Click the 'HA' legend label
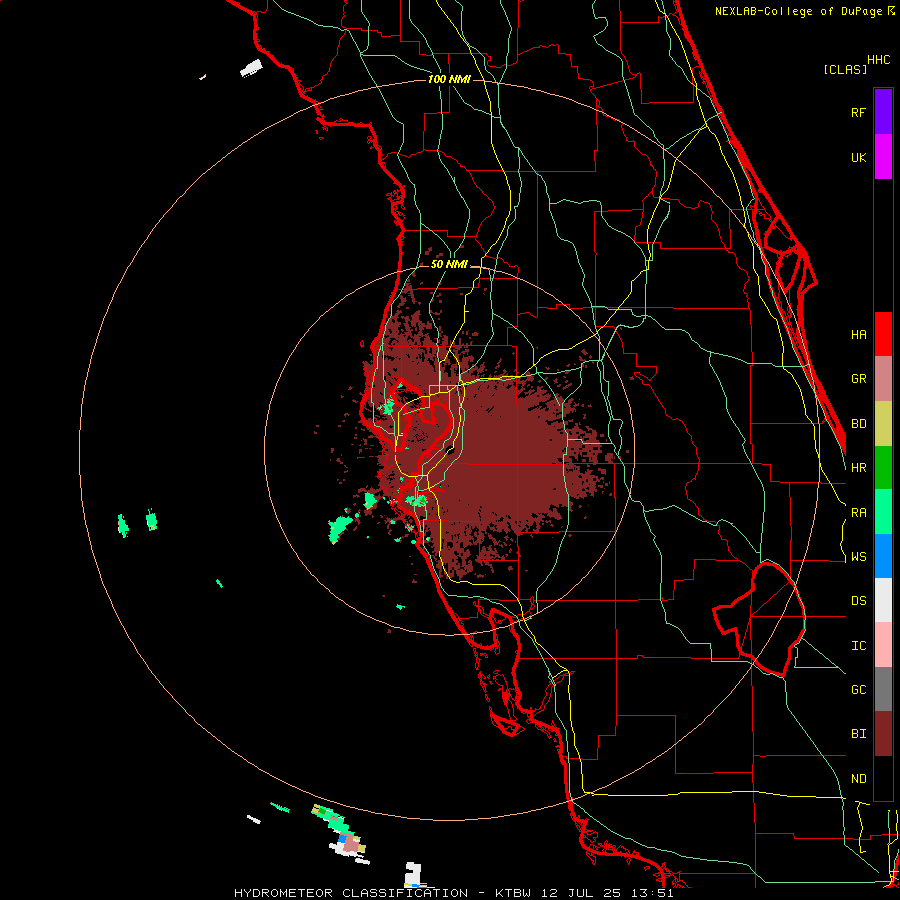 [858, 335]
